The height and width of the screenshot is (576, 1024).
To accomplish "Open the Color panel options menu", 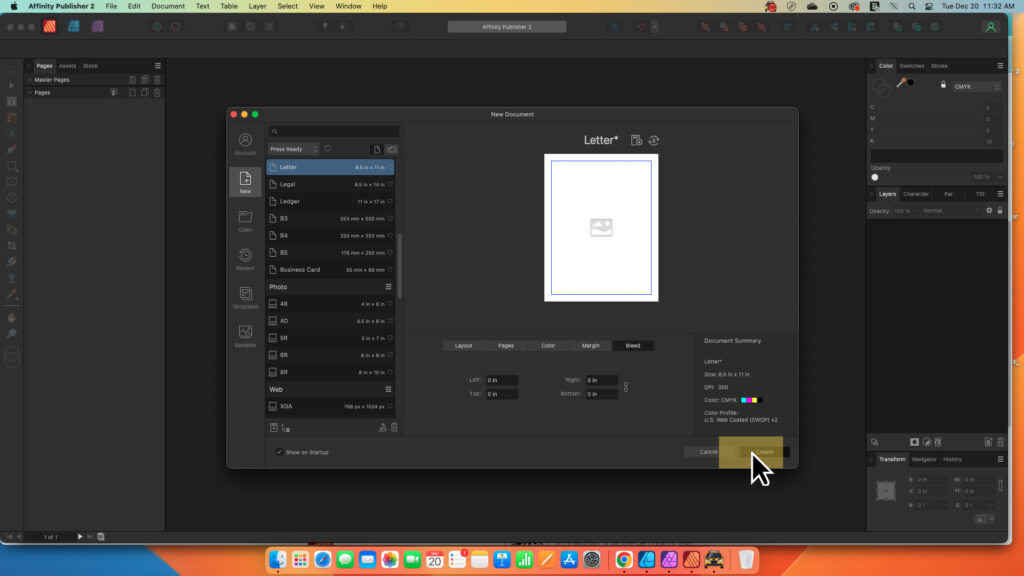I will [x=1000, y=66].
